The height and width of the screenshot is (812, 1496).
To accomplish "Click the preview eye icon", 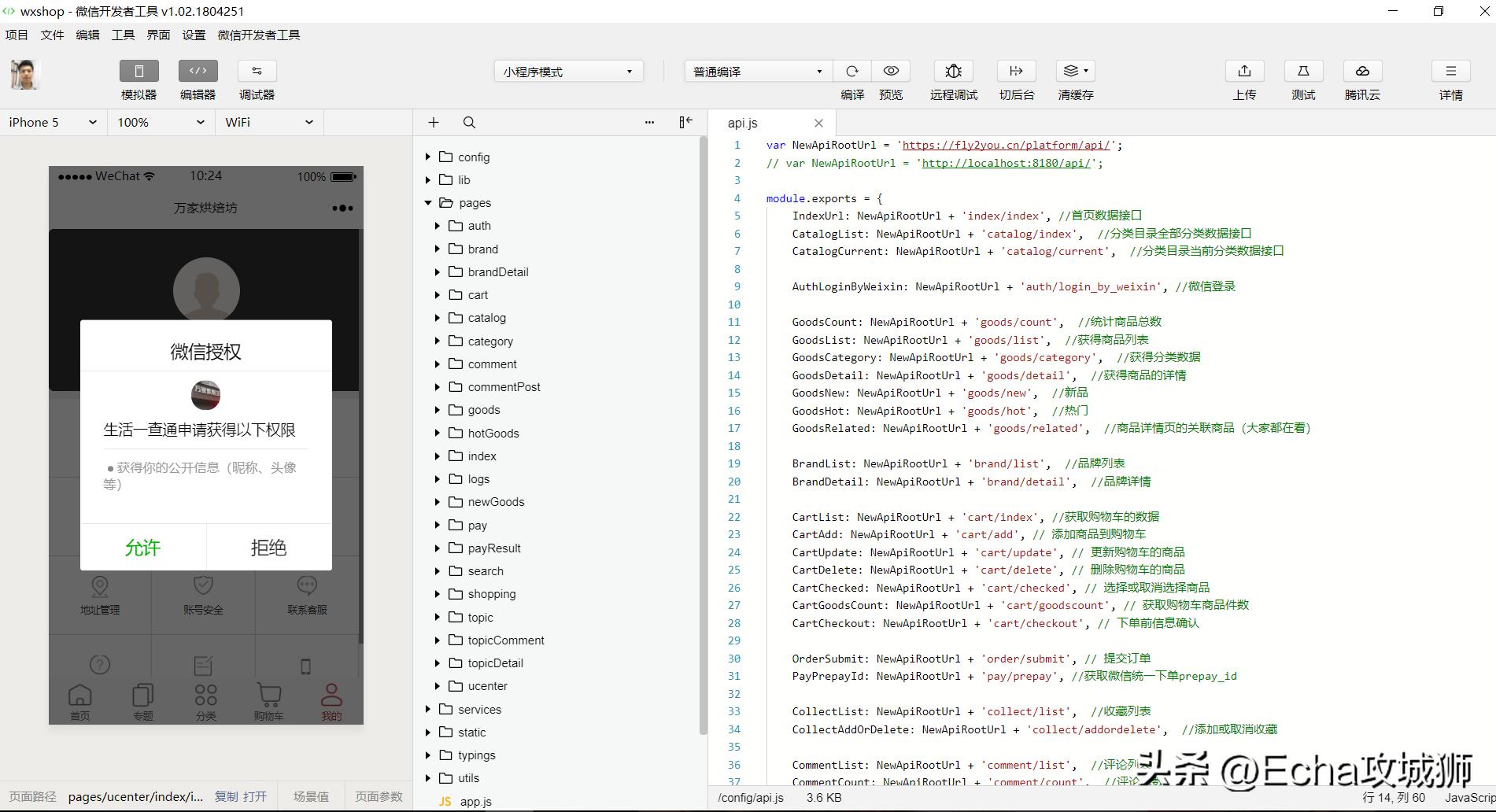I will (x=891, y=71).
